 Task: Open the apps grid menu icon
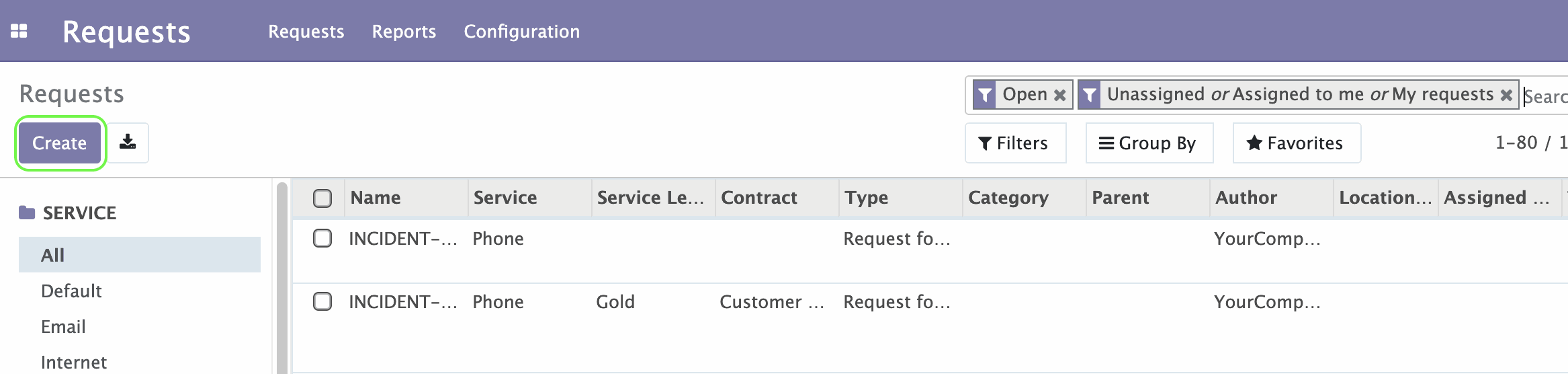tap(19, 31)
